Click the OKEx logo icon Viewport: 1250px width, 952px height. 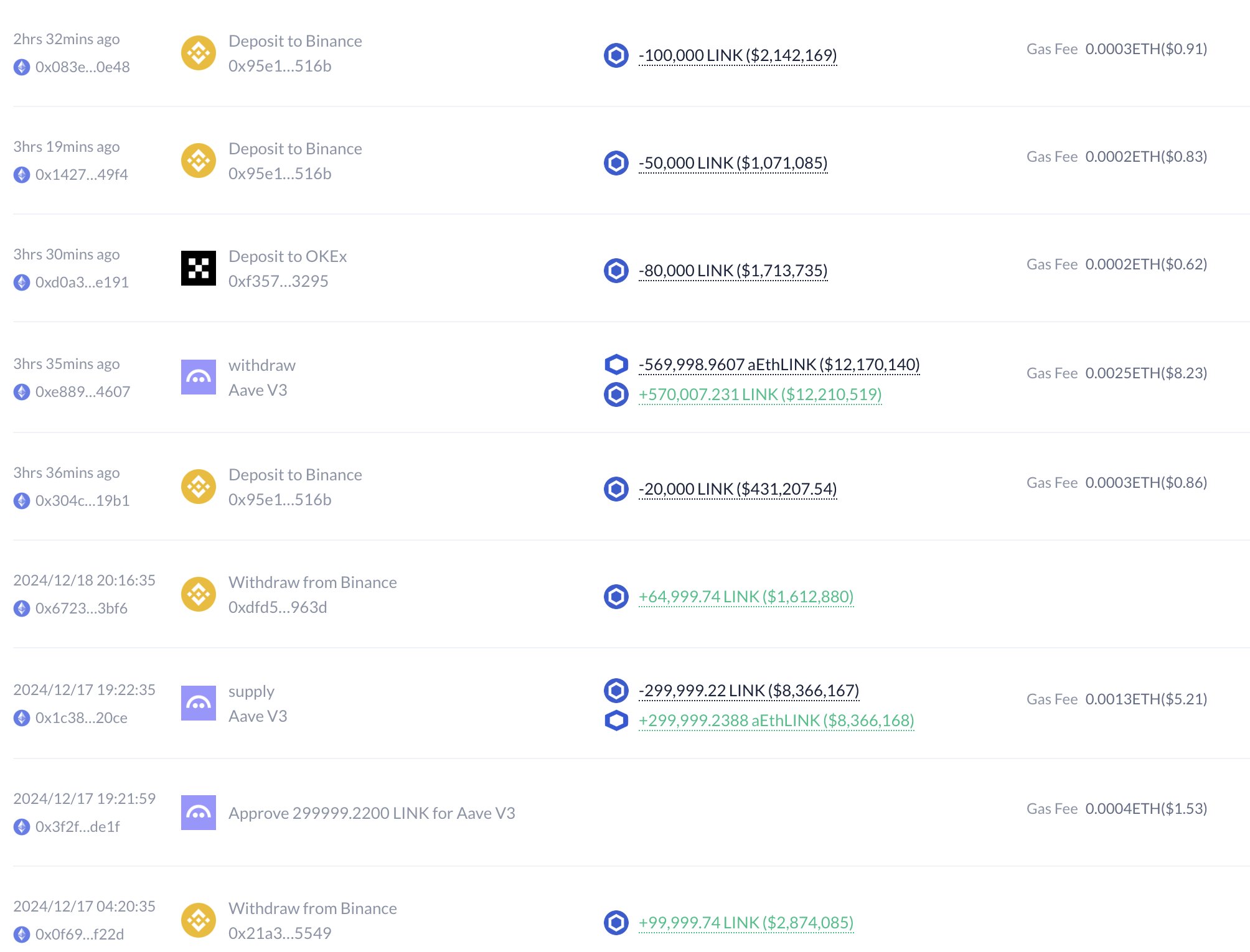click(198, 268)
